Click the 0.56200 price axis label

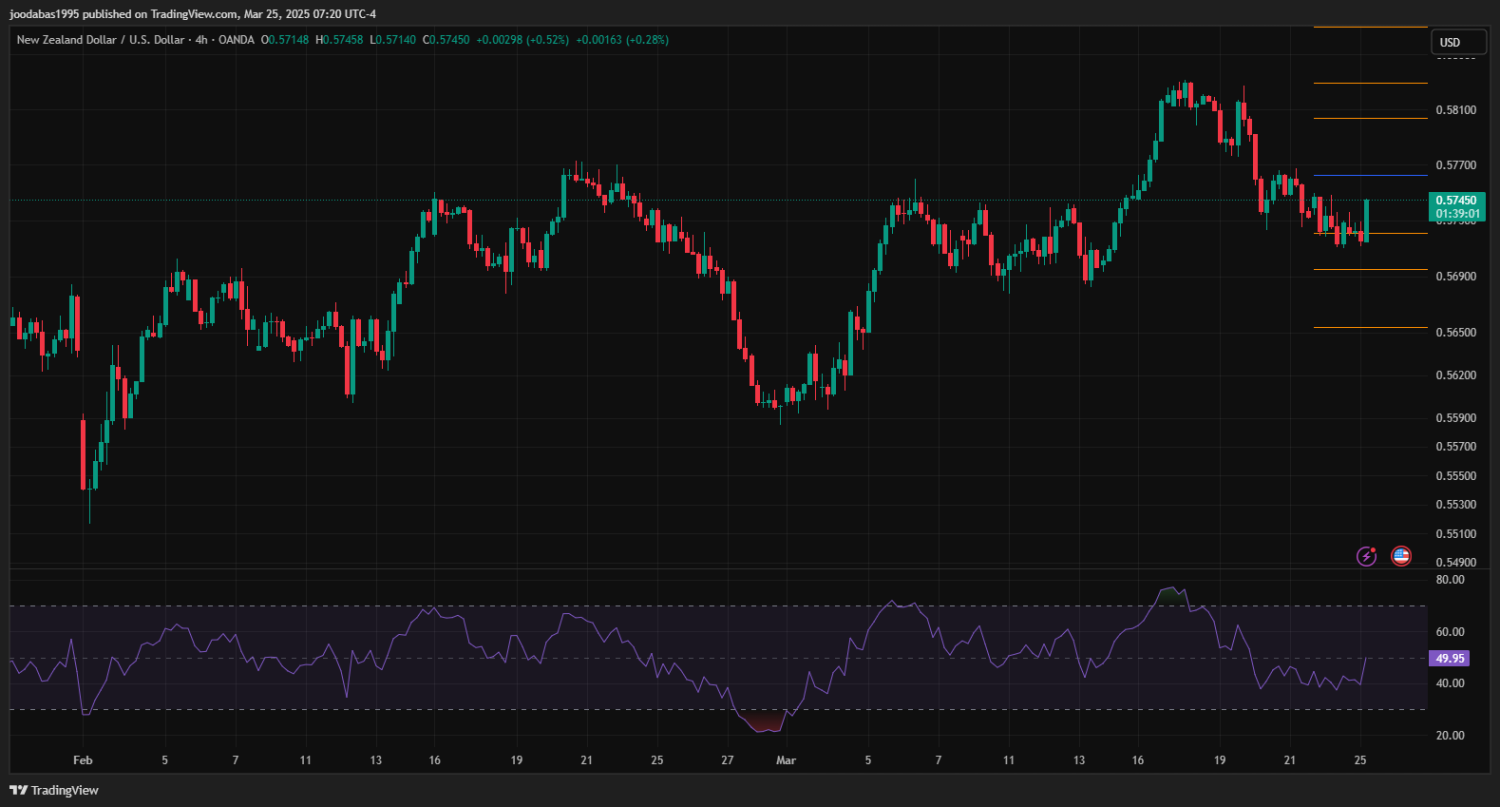1455,375
